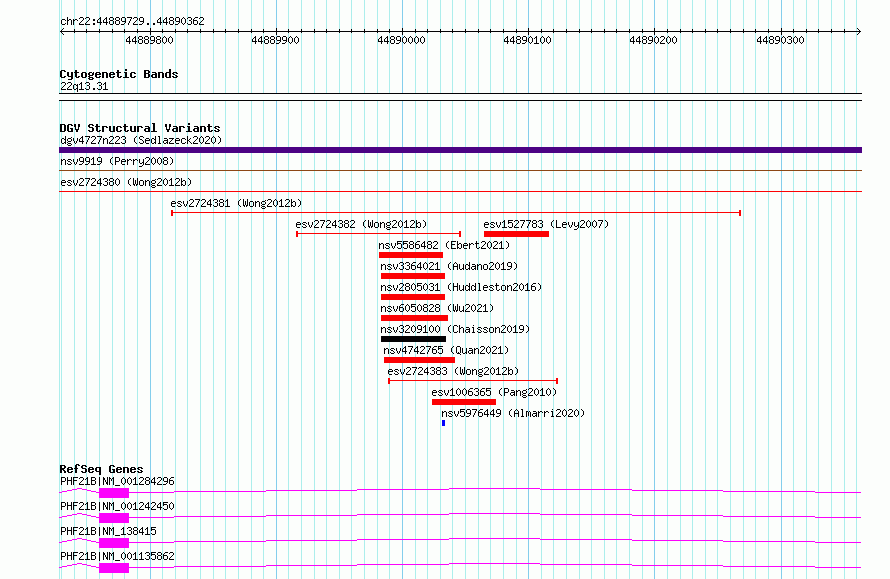
Task: Click the chr22:44889729..44890362 coordinate text
Action: pyautogui.click(x=132, y=22)
